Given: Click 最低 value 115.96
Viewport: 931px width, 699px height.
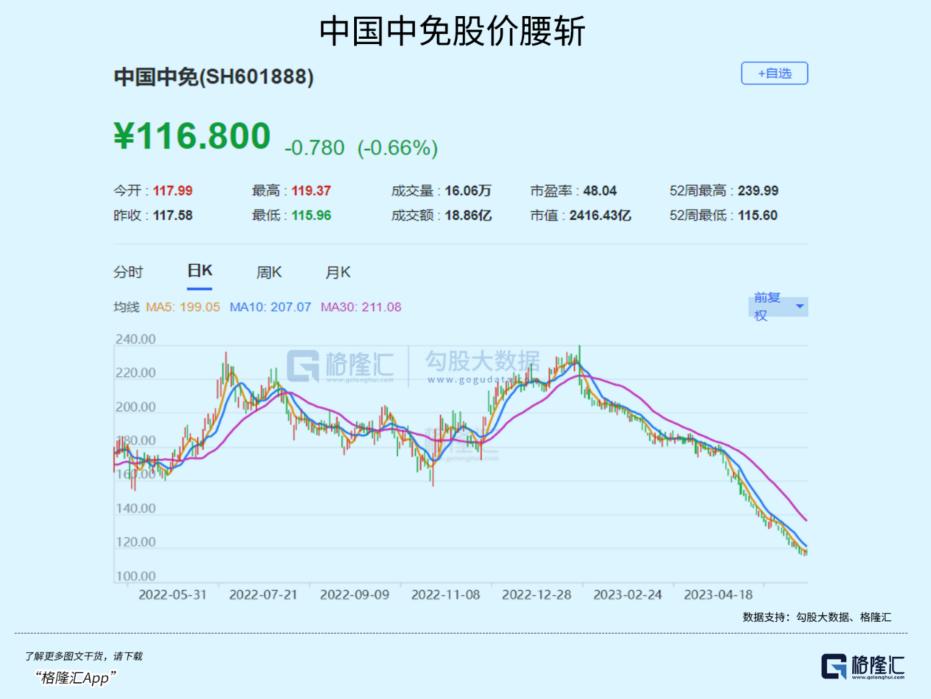Looking at the screenshot, I should 311,215.
